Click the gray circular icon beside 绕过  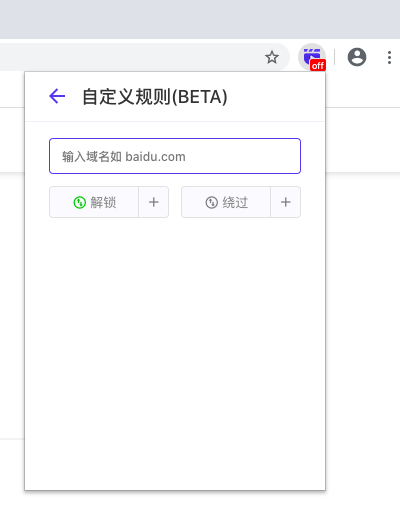click(x=212, y=202)
